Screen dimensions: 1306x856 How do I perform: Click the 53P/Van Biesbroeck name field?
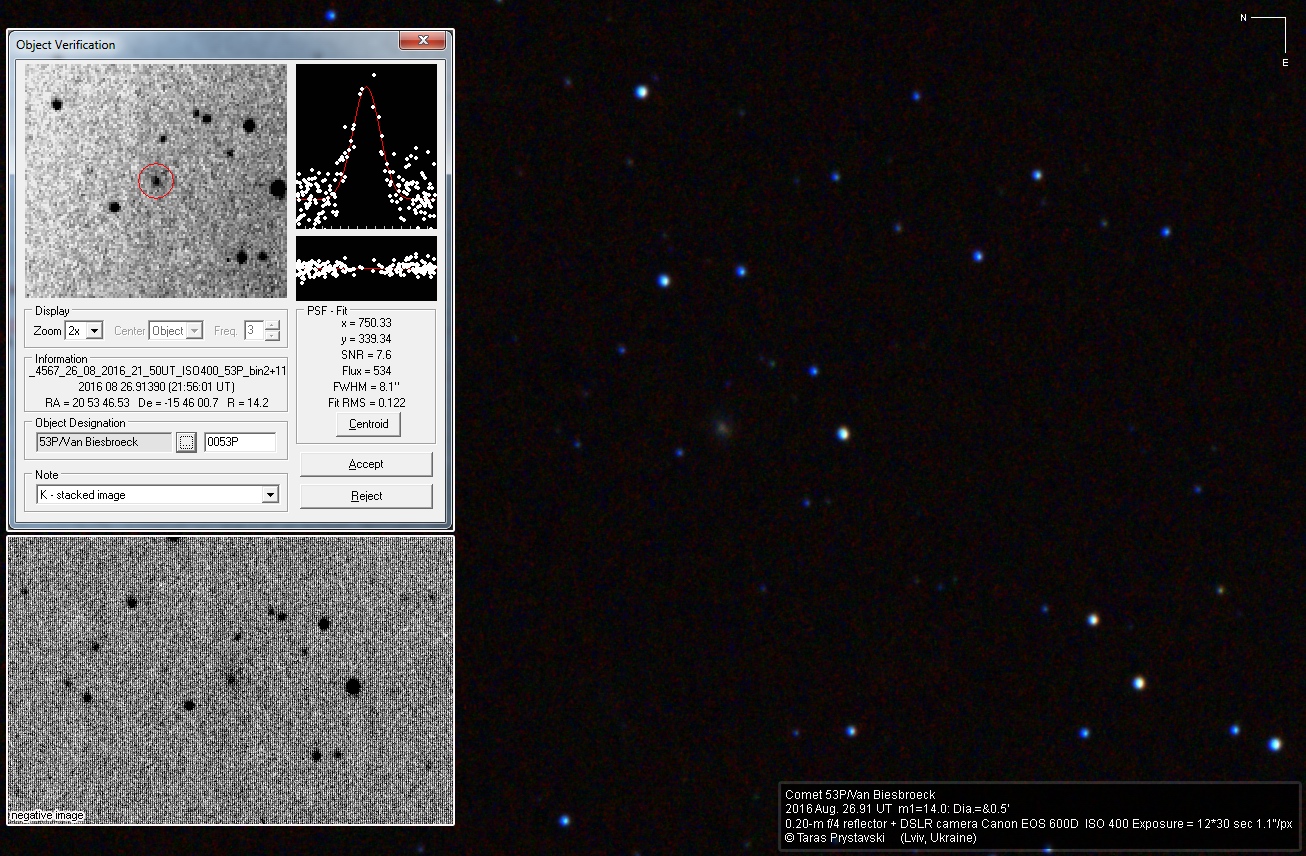tap(103, 442)
